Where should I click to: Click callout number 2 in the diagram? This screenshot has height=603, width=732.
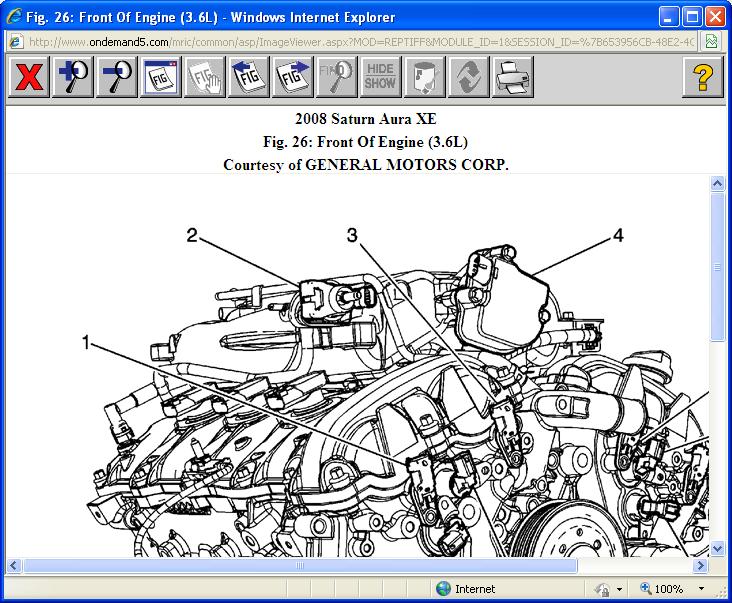tap(192, 235)
